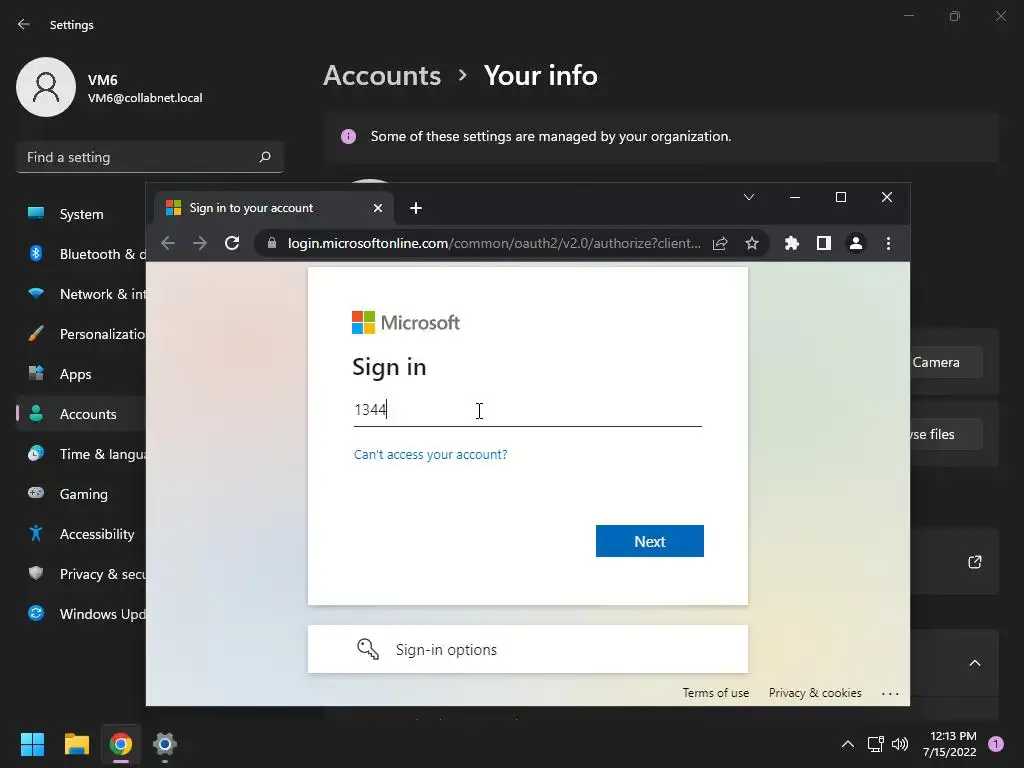
Task: Open Chrome extensions puzzle icon
Action: (x=792, y=243)
